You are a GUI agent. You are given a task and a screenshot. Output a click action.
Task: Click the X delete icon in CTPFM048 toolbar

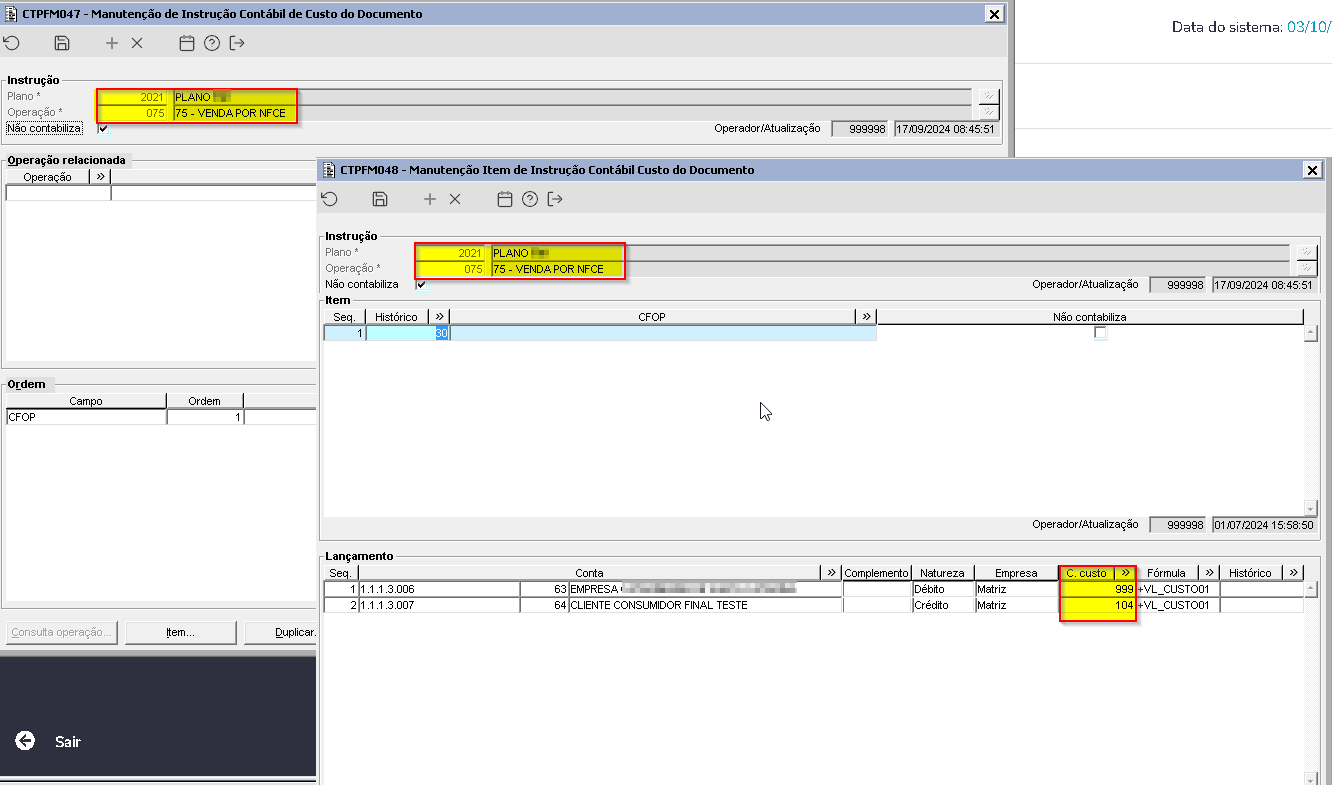pyautogui.click(x=455, y=199)
